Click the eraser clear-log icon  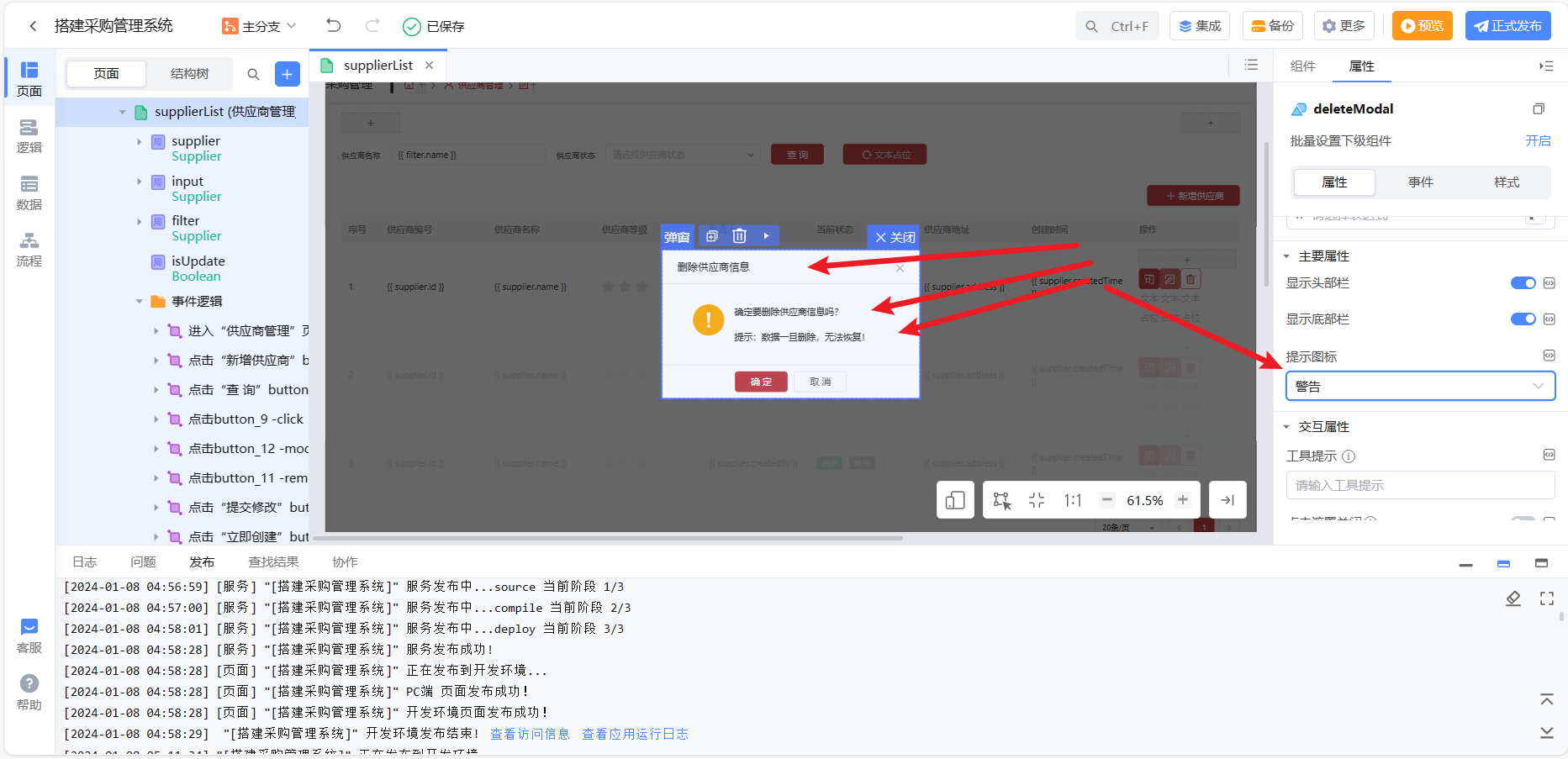[x=1513, y=598]
